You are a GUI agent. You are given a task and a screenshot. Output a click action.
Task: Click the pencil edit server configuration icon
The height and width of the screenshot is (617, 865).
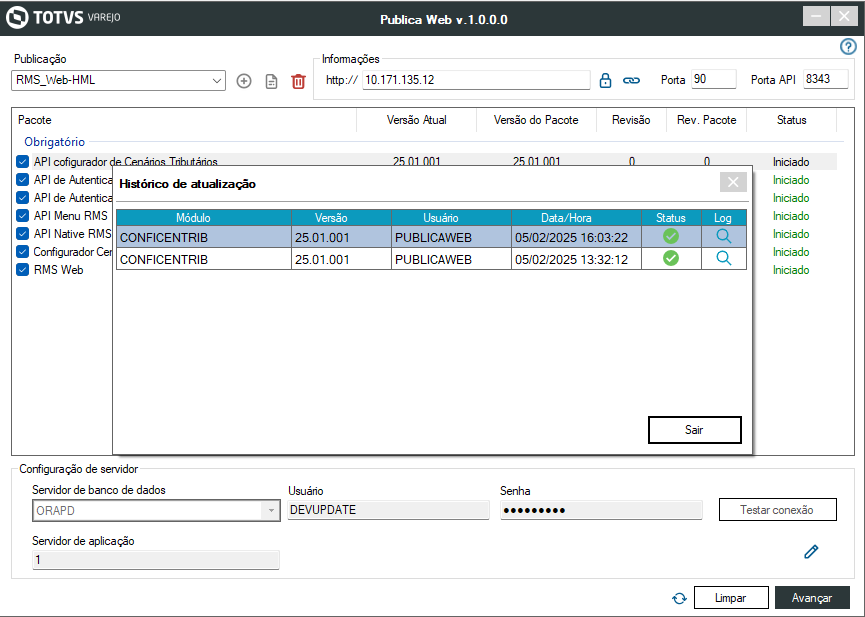pyautogui.click(x=811, y=551)
